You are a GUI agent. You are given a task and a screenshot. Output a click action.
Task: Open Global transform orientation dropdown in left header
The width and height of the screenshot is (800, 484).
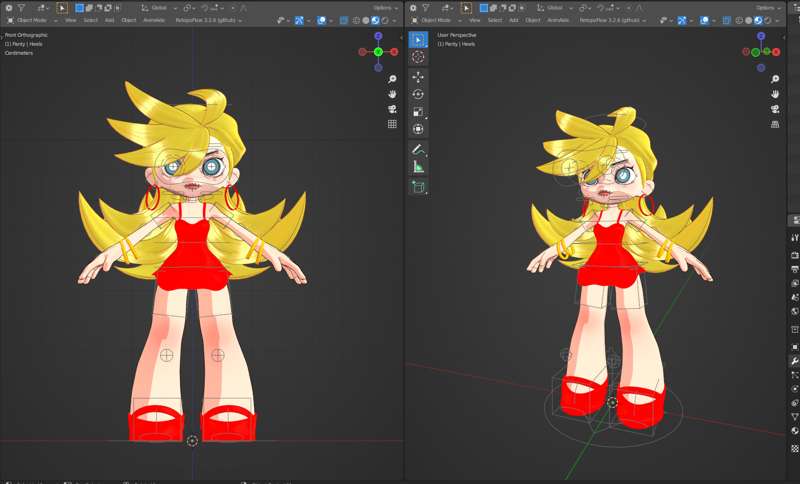coord(159,8)
